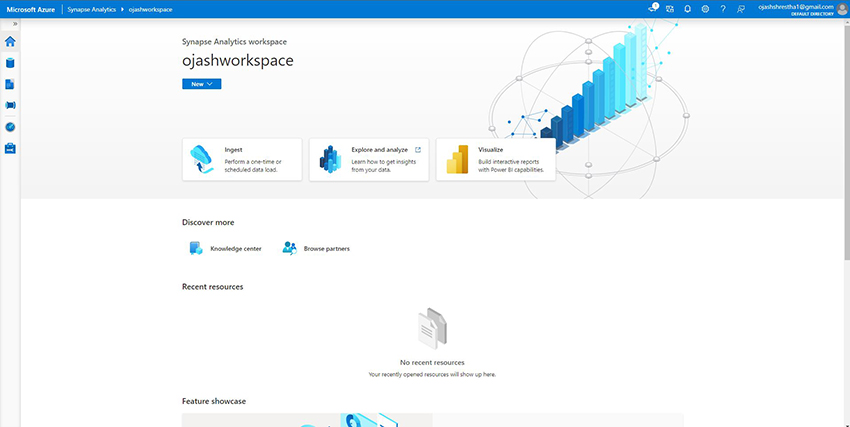
Task: Open the Browse partners link
Action: (x=326, y=249)
